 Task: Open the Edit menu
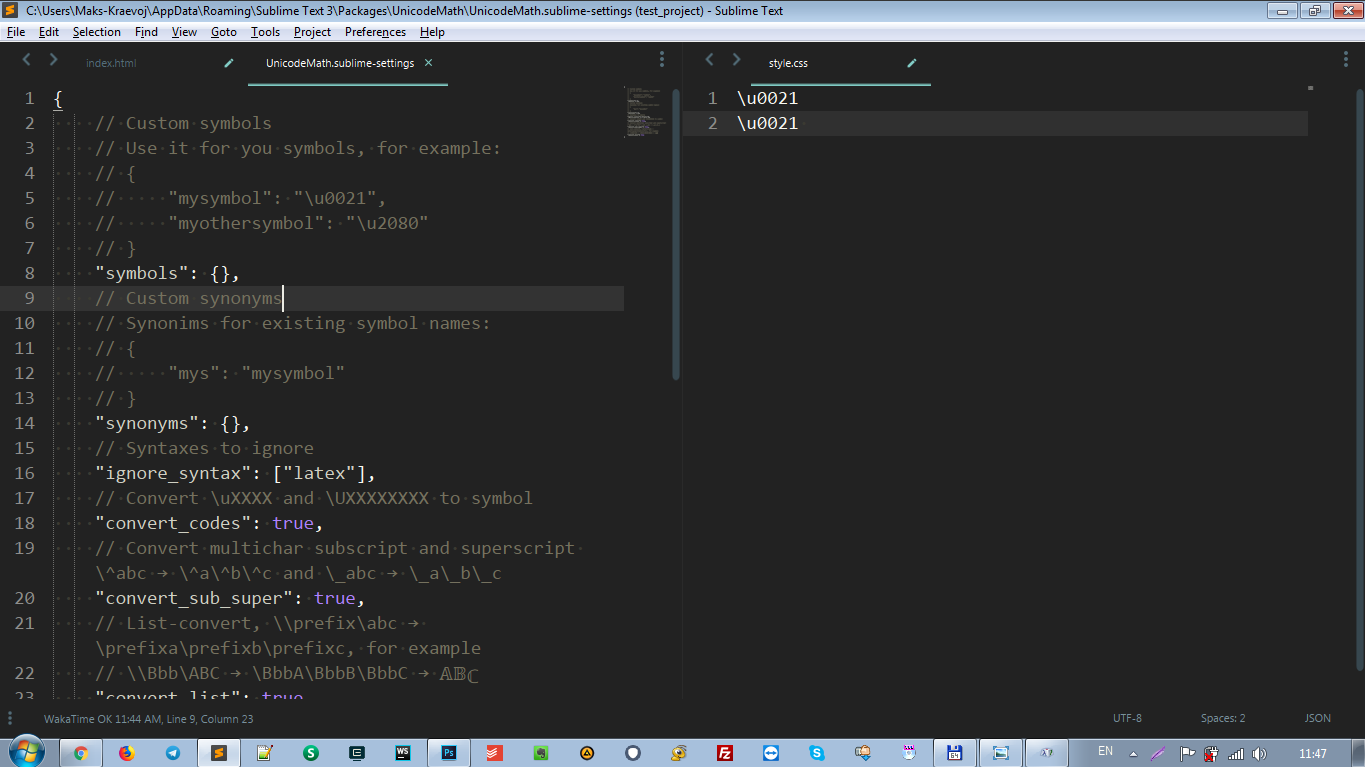tap(48, 32)
